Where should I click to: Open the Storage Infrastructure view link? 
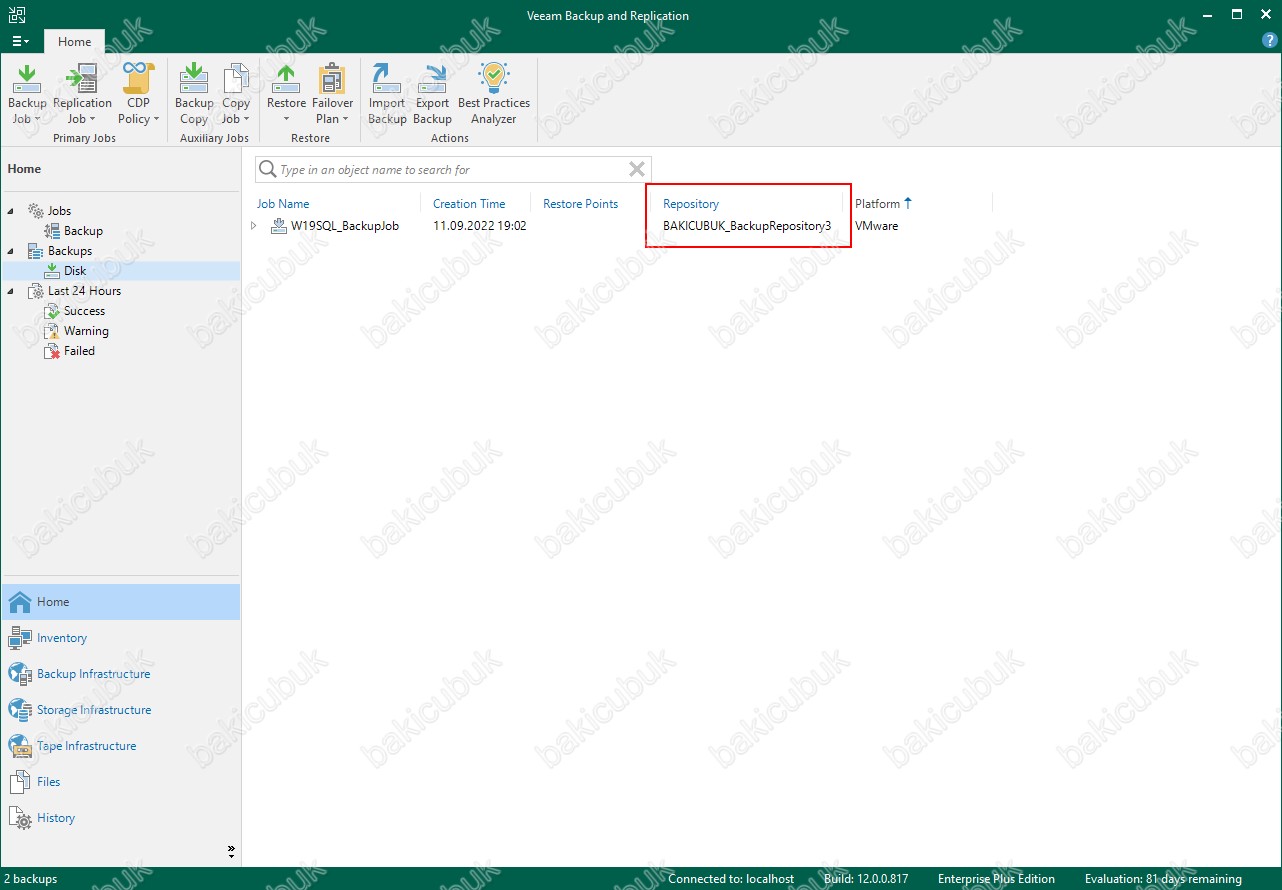pos(94,710)
